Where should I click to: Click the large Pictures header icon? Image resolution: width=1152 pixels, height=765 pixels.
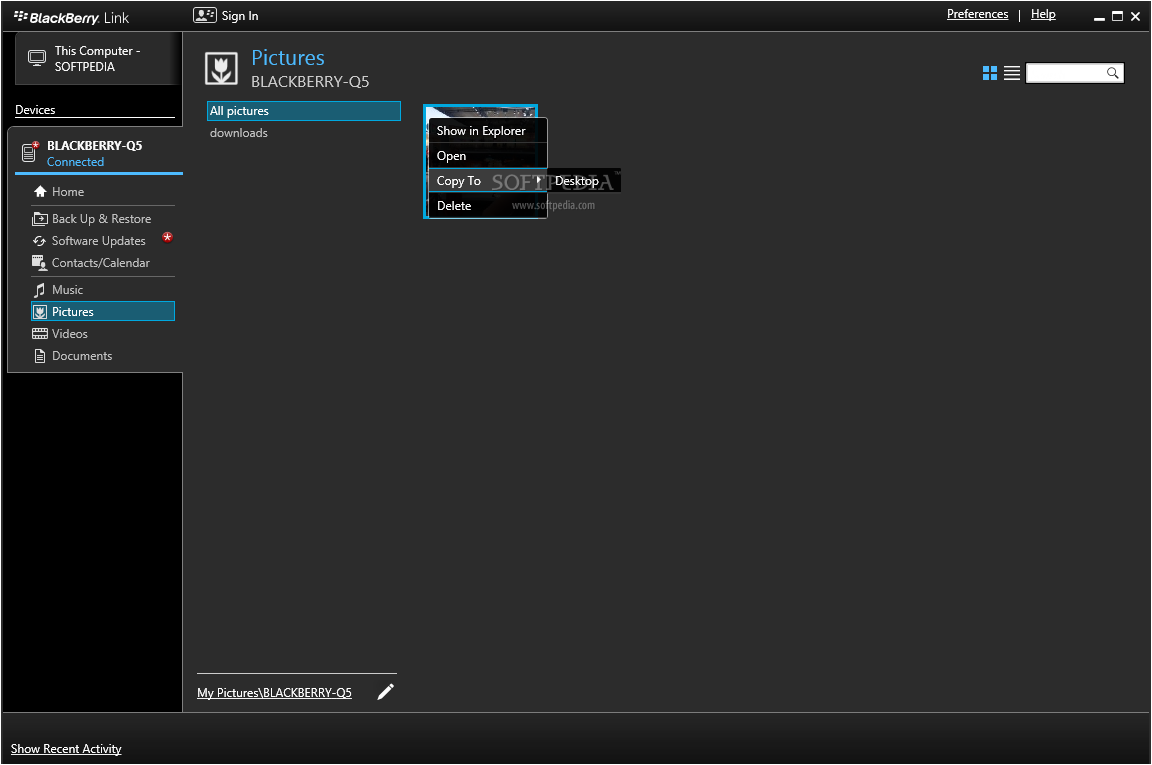221,69
